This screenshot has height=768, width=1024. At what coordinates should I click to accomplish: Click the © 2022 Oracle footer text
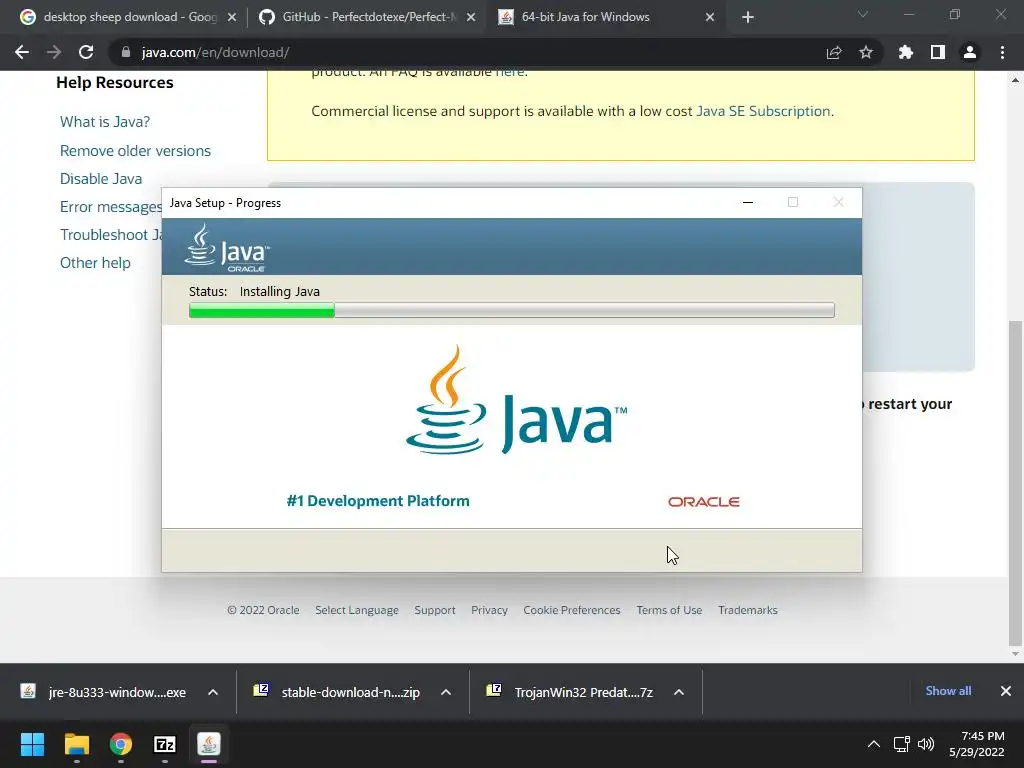pos(263,610)
